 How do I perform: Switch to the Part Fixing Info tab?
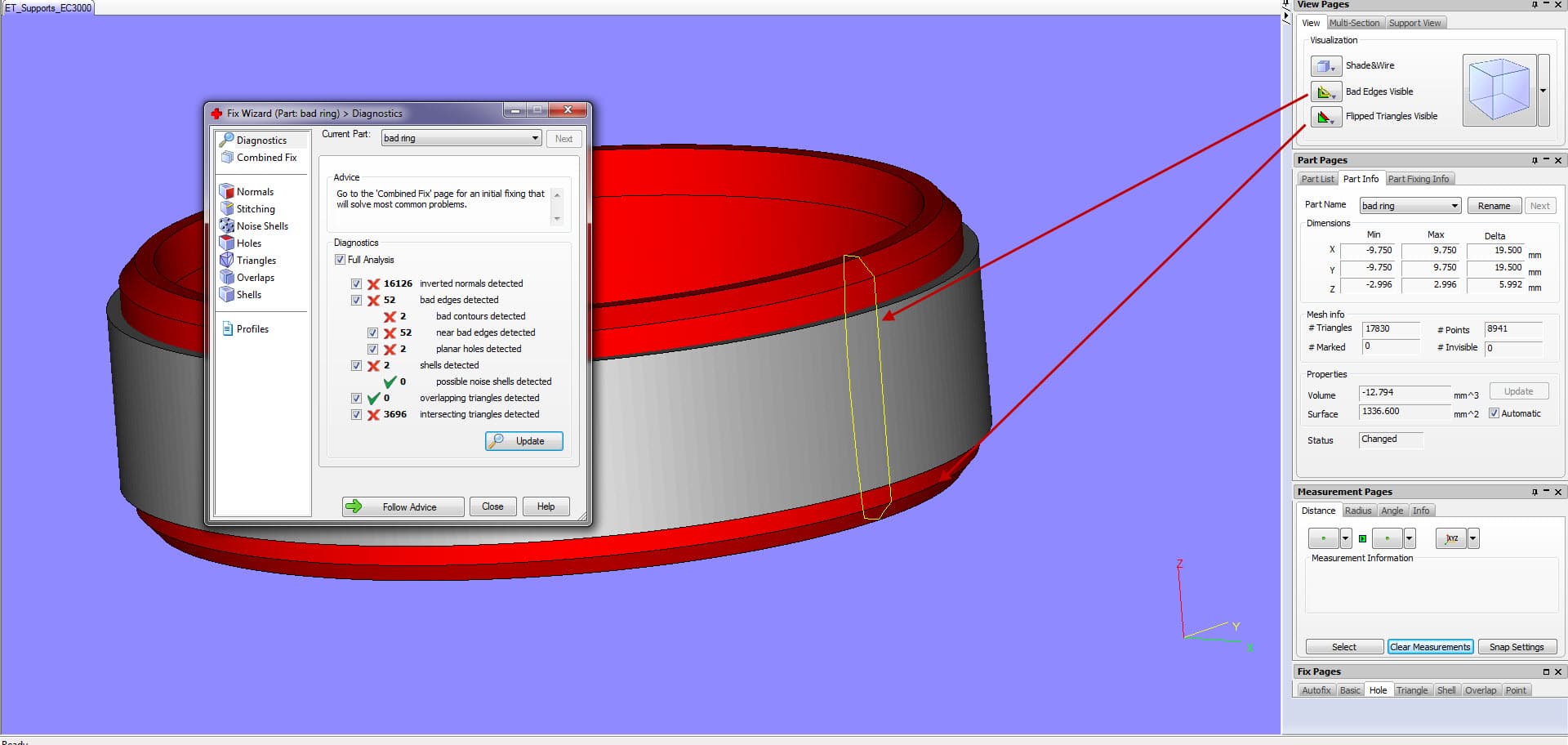coord(1419,179)
